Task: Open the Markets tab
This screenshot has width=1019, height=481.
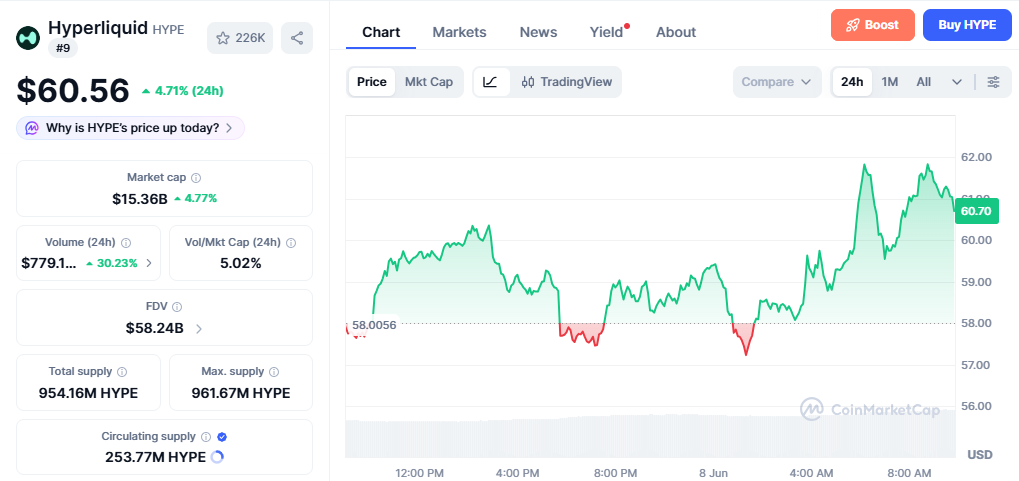Action: point(459,32)
